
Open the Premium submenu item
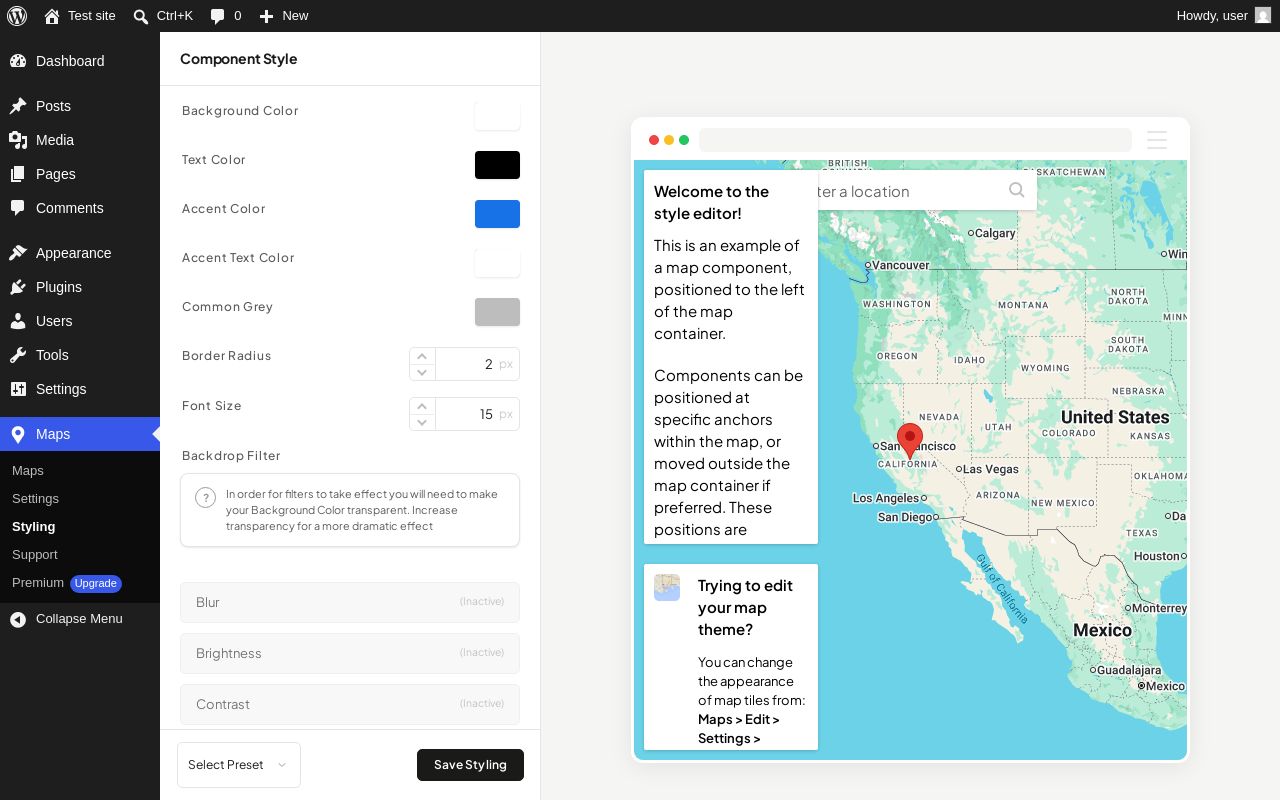pos(38,583)
